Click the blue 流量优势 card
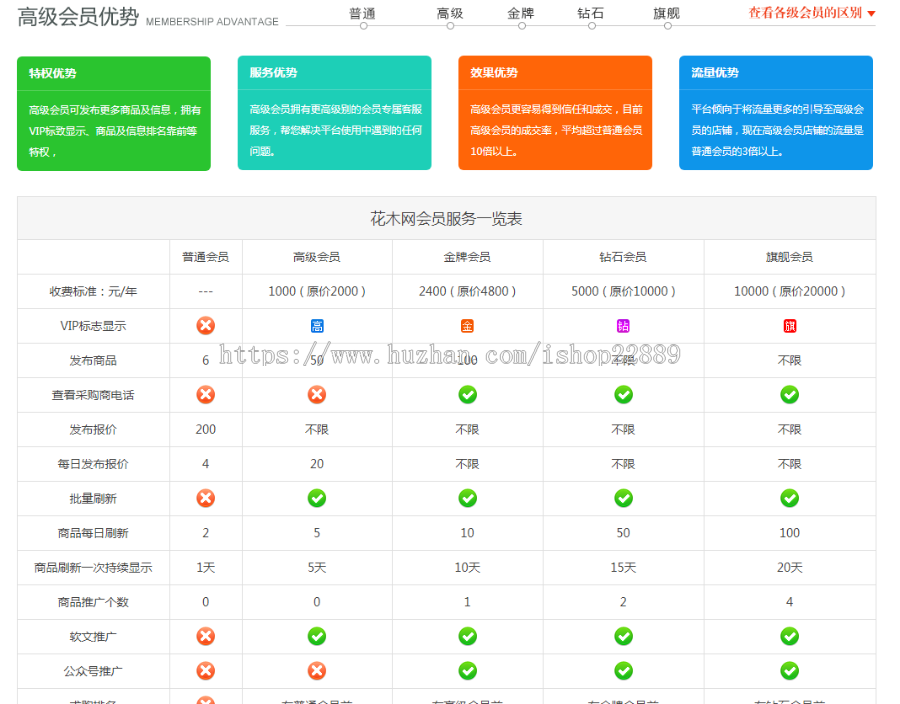Image resolution: width=900 pixels, height=704 pixels. [776, 113]
